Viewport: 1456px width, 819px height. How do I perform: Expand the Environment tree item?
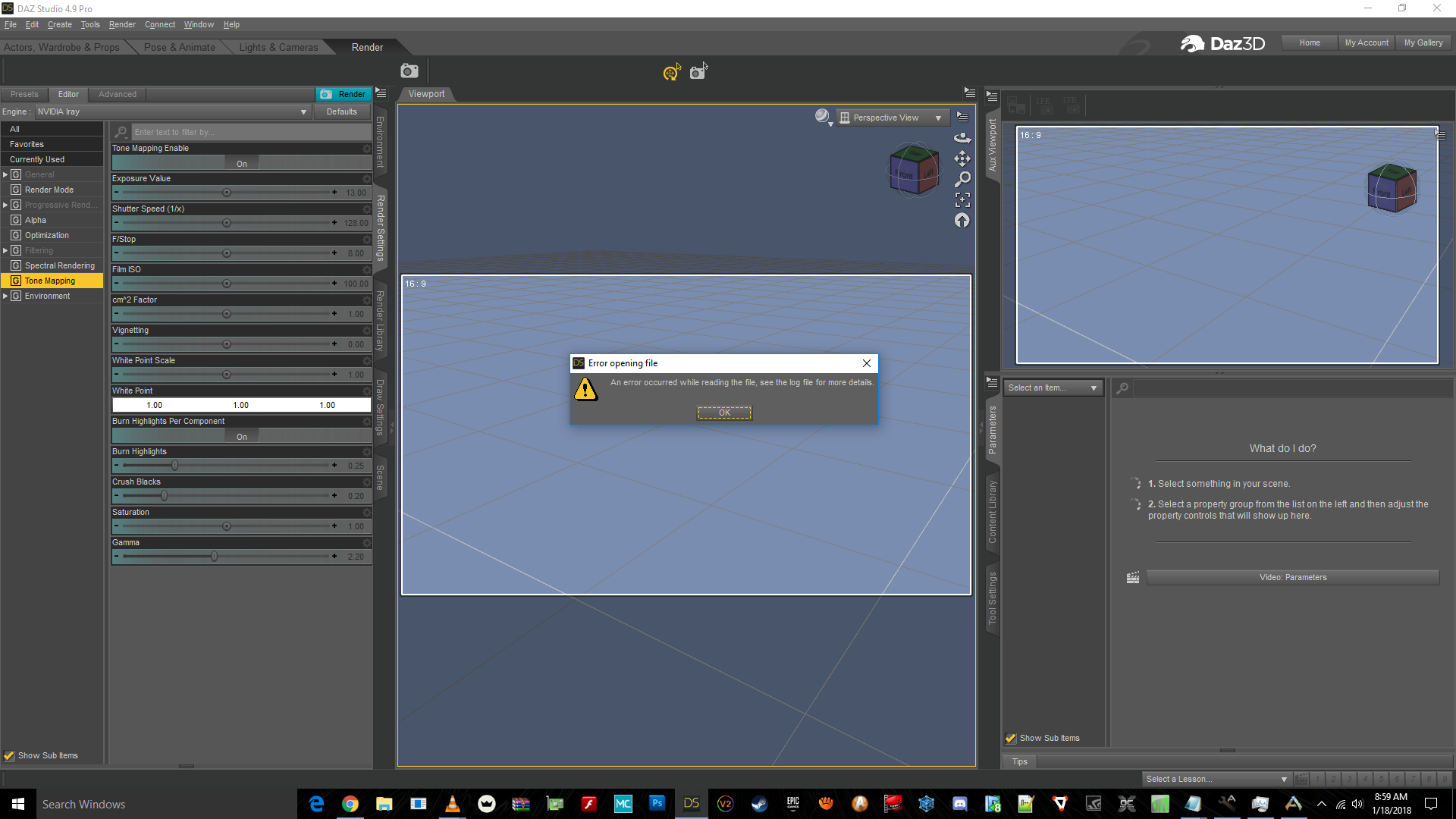[x=5, y=296]
